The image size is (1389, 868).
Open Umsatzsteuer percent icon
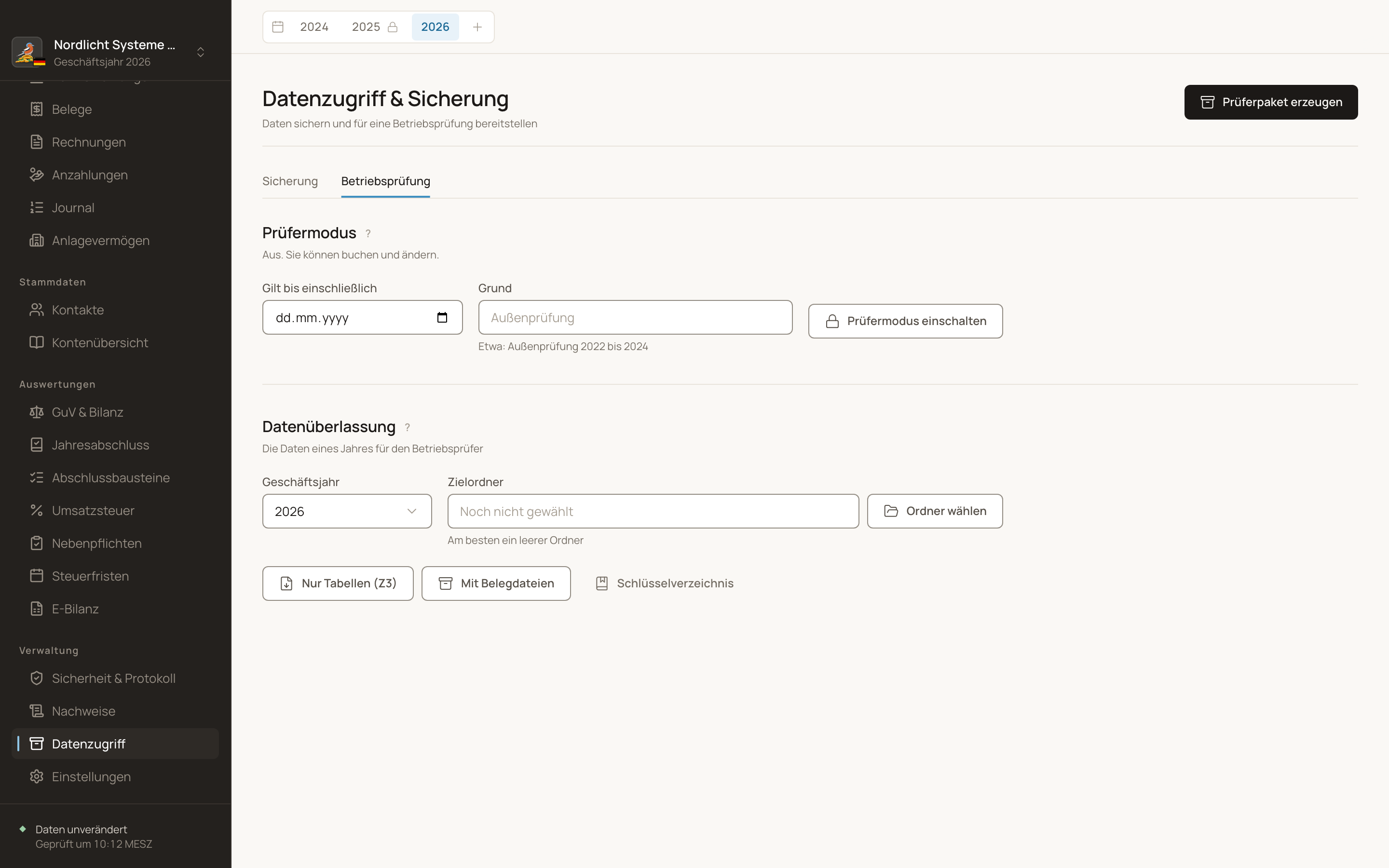pos(37,510)
